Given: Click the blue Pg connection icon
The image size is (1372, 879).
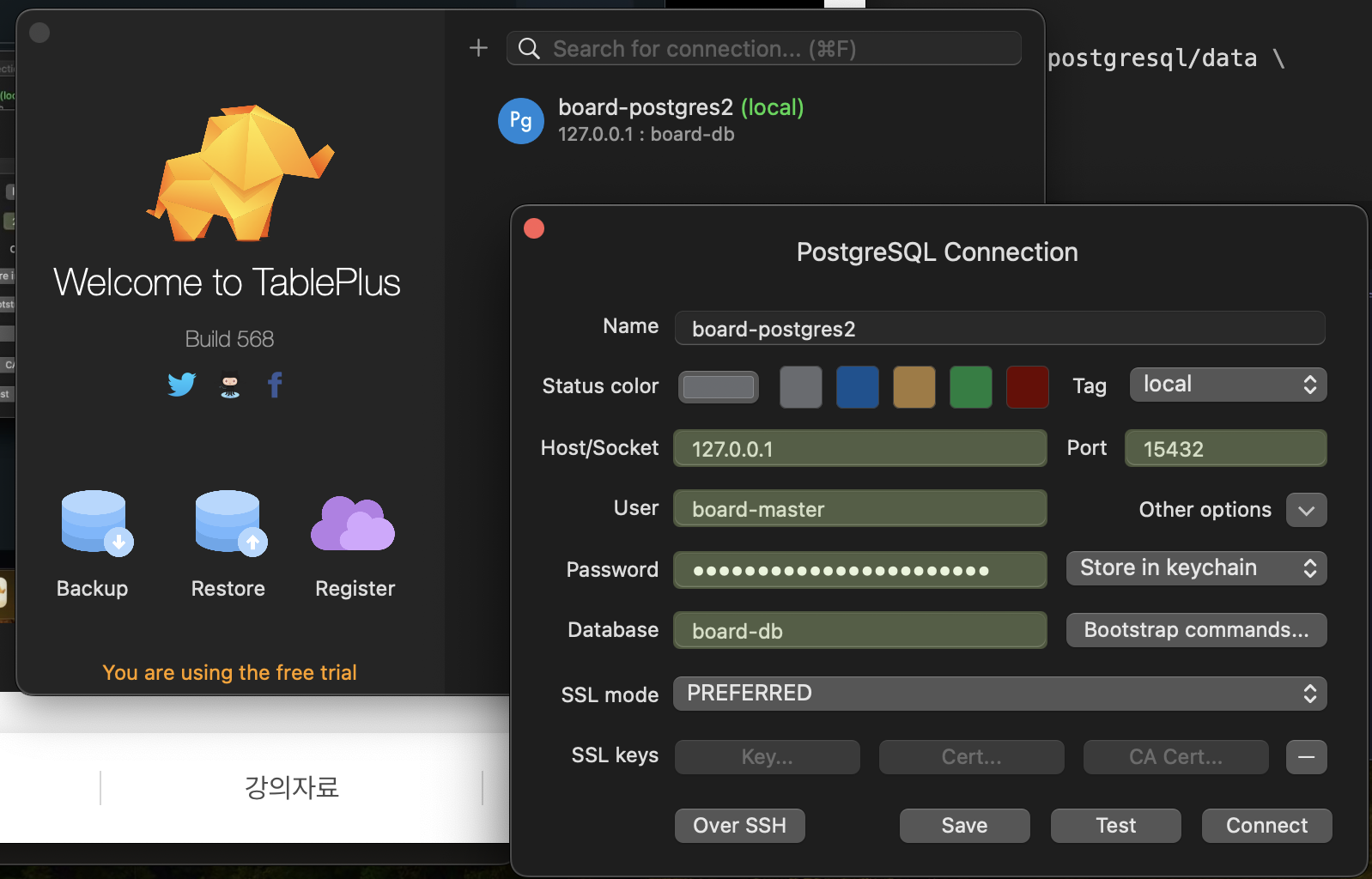Looking at the screenshot, I should click(x=521, y=120).
